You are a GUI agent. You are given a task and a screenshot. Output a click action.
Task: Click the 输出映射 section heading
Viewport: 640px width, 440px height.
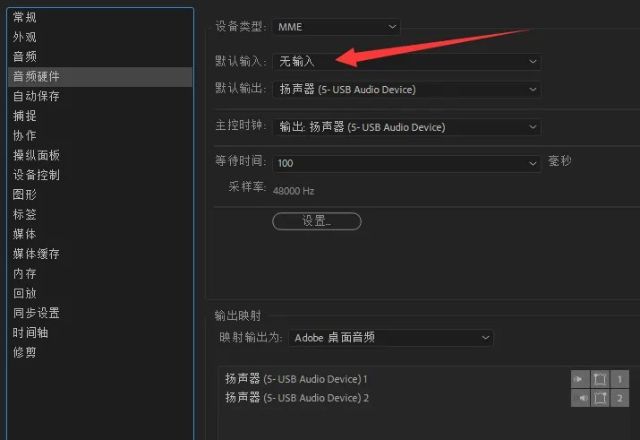pos(238,316)
